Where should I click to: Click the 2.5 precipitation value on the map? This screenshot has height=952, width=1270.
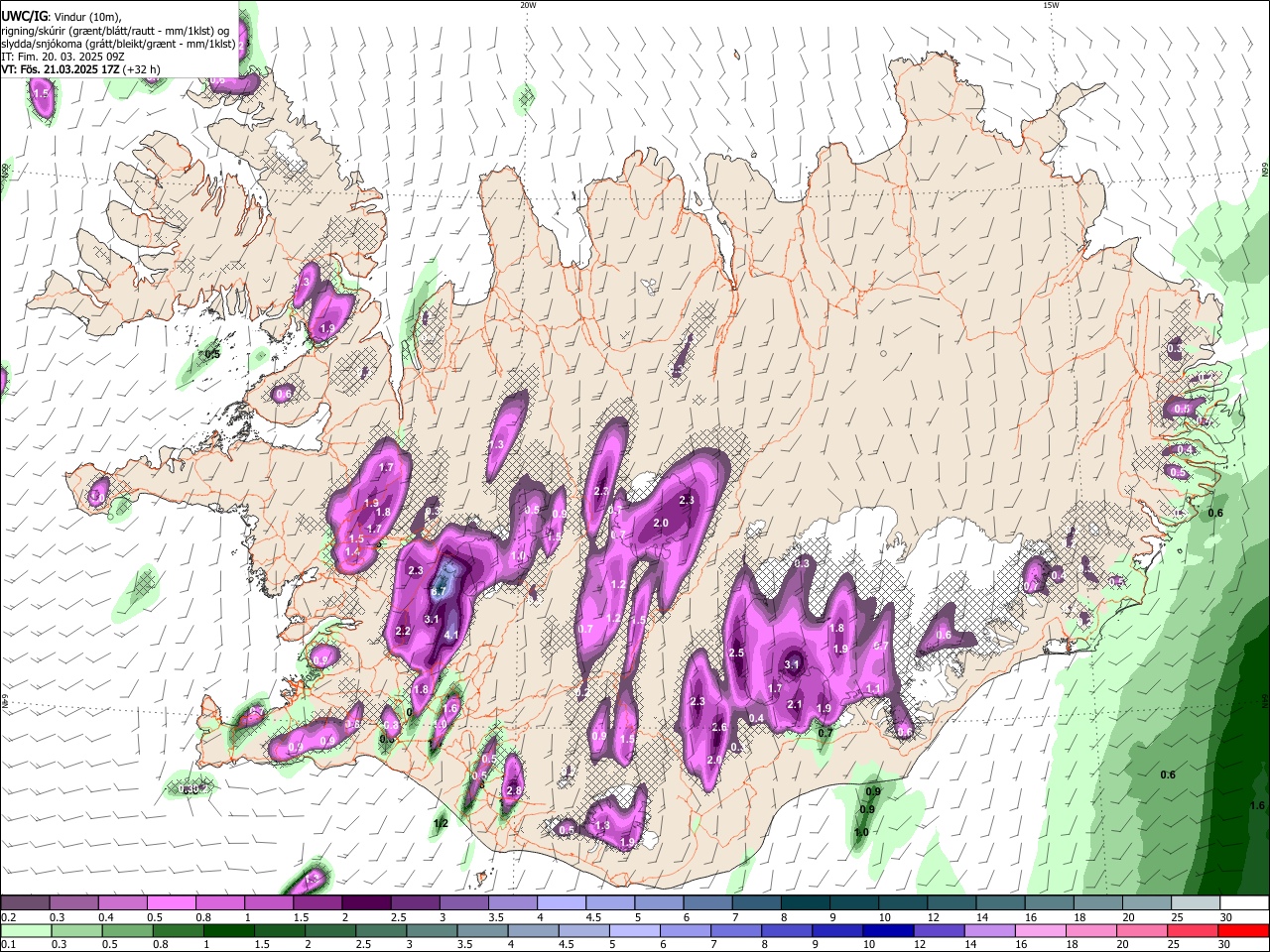tap(736, 653)
